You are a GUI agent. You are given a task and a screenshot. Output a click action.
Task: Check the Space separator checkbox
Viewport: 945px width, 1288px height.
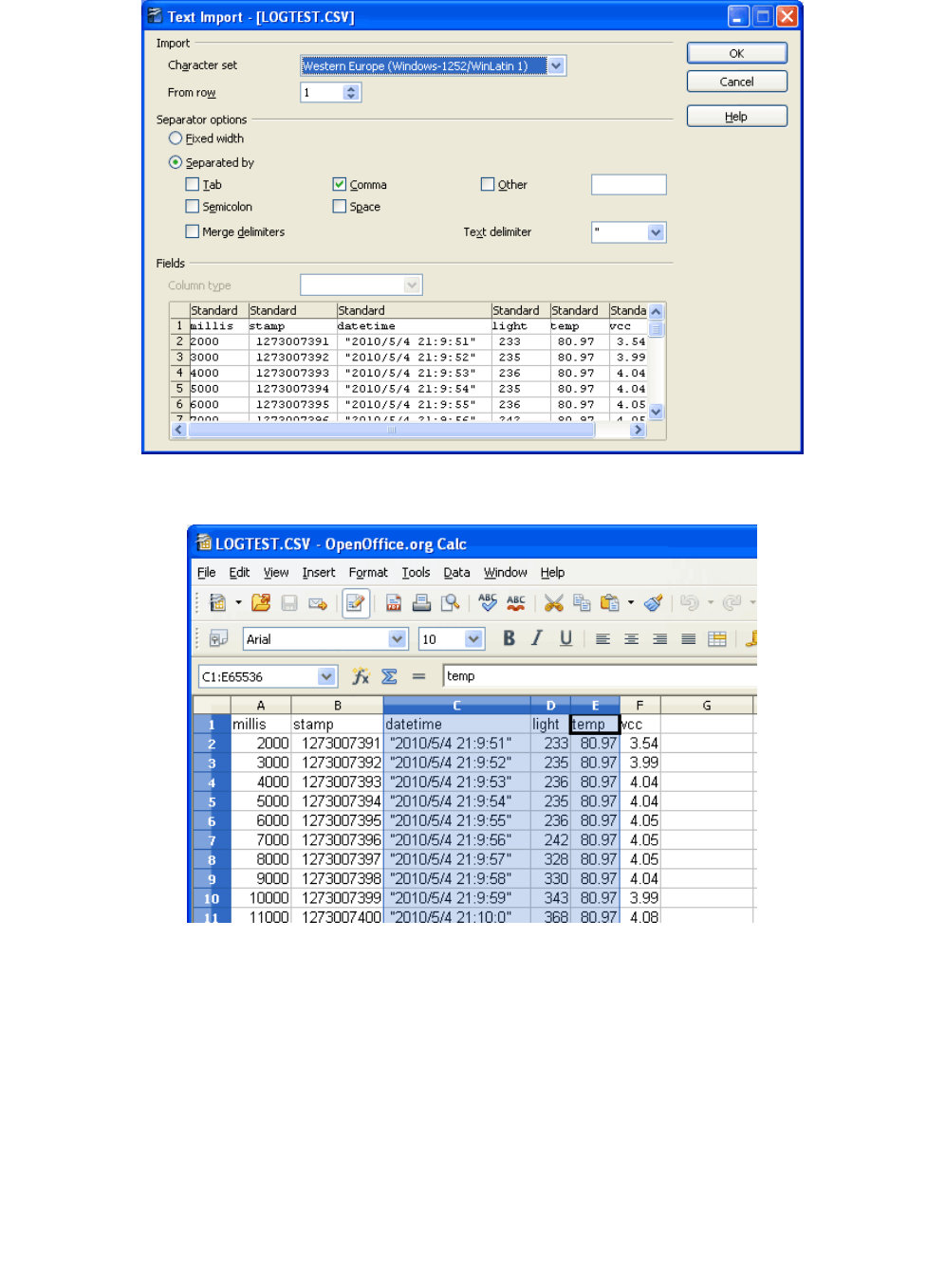tap(340, 206)
